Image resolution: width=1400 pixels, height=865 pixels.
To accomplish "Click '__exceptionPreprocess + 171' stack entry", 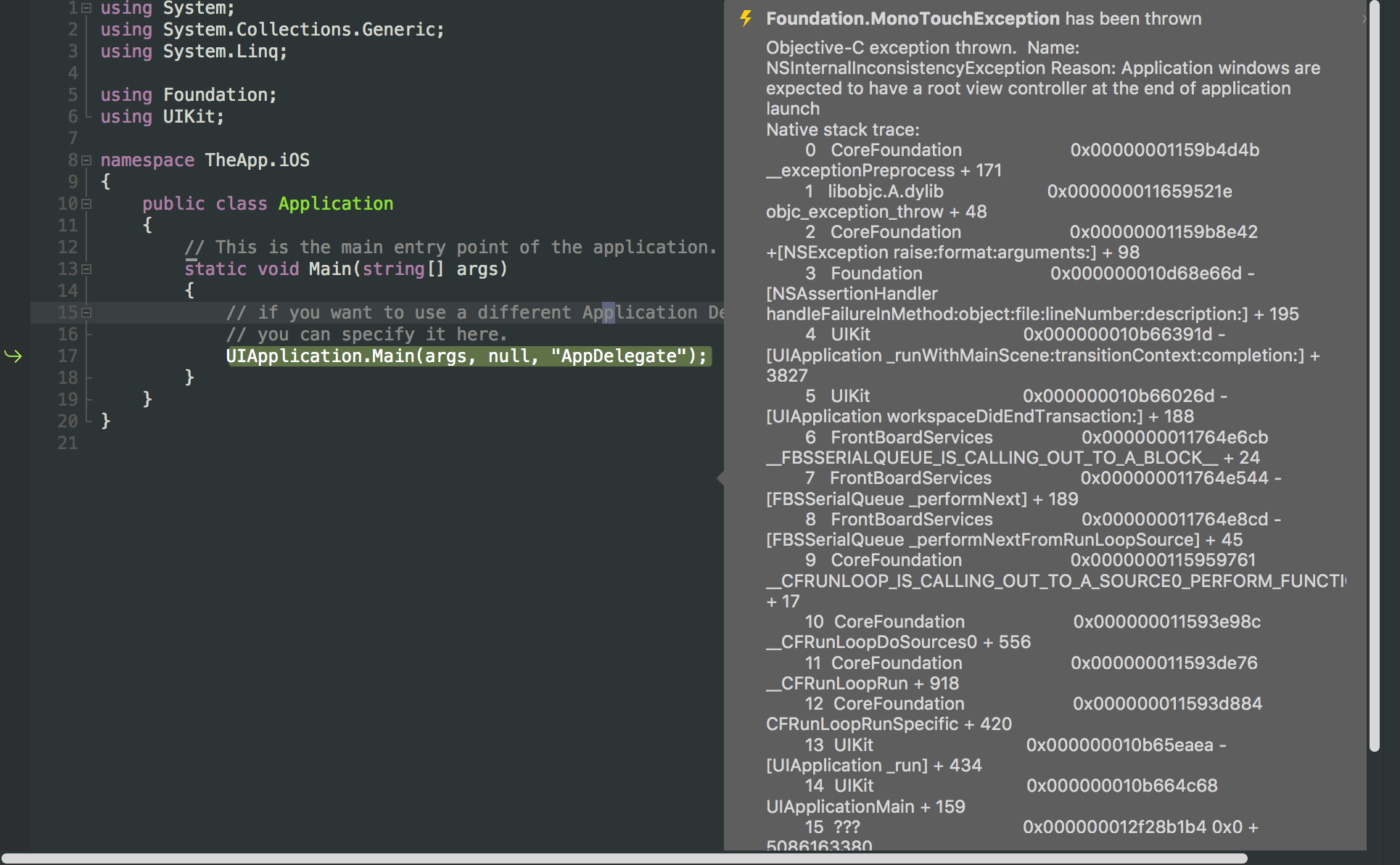I will [884, 171].
